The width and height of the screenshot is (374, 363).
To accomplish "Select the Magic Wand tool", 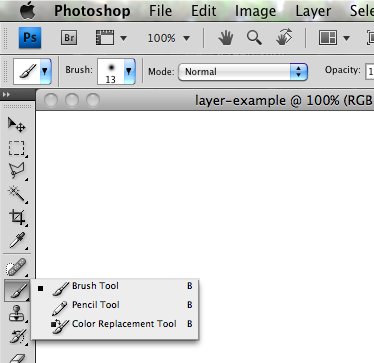I will pyautogui.click(x=17, y=194).
